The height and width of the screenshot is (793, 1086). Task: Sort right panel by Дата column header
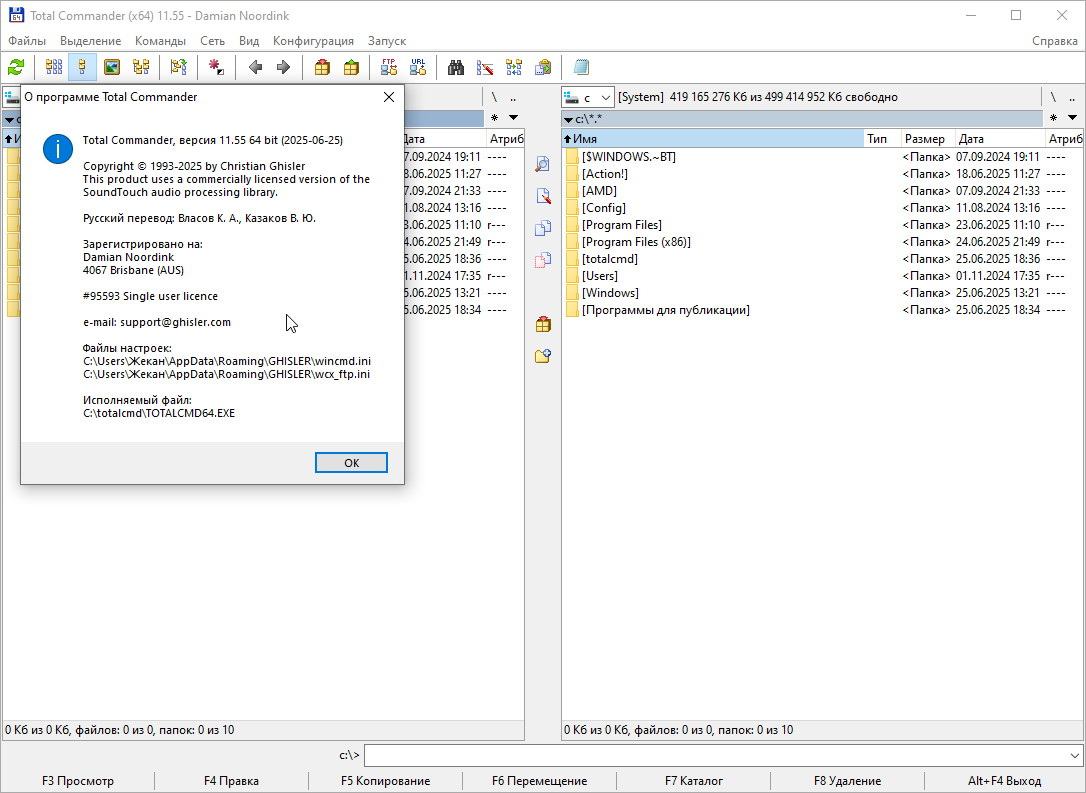(1000, 139)
